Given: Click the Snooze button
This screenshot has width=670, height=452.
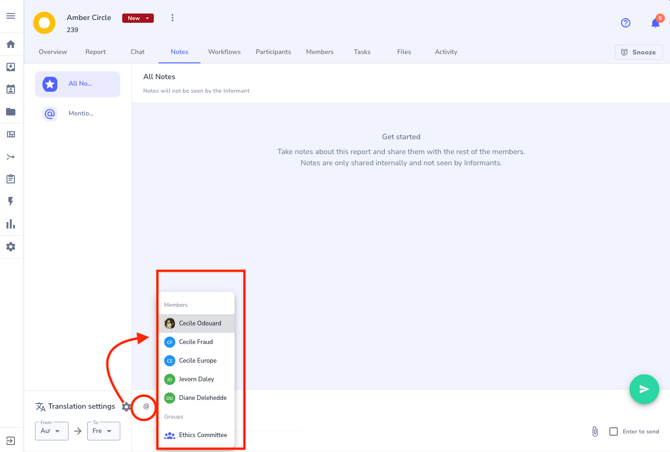Looking at the screenshot, I should [x=638, y=52].
